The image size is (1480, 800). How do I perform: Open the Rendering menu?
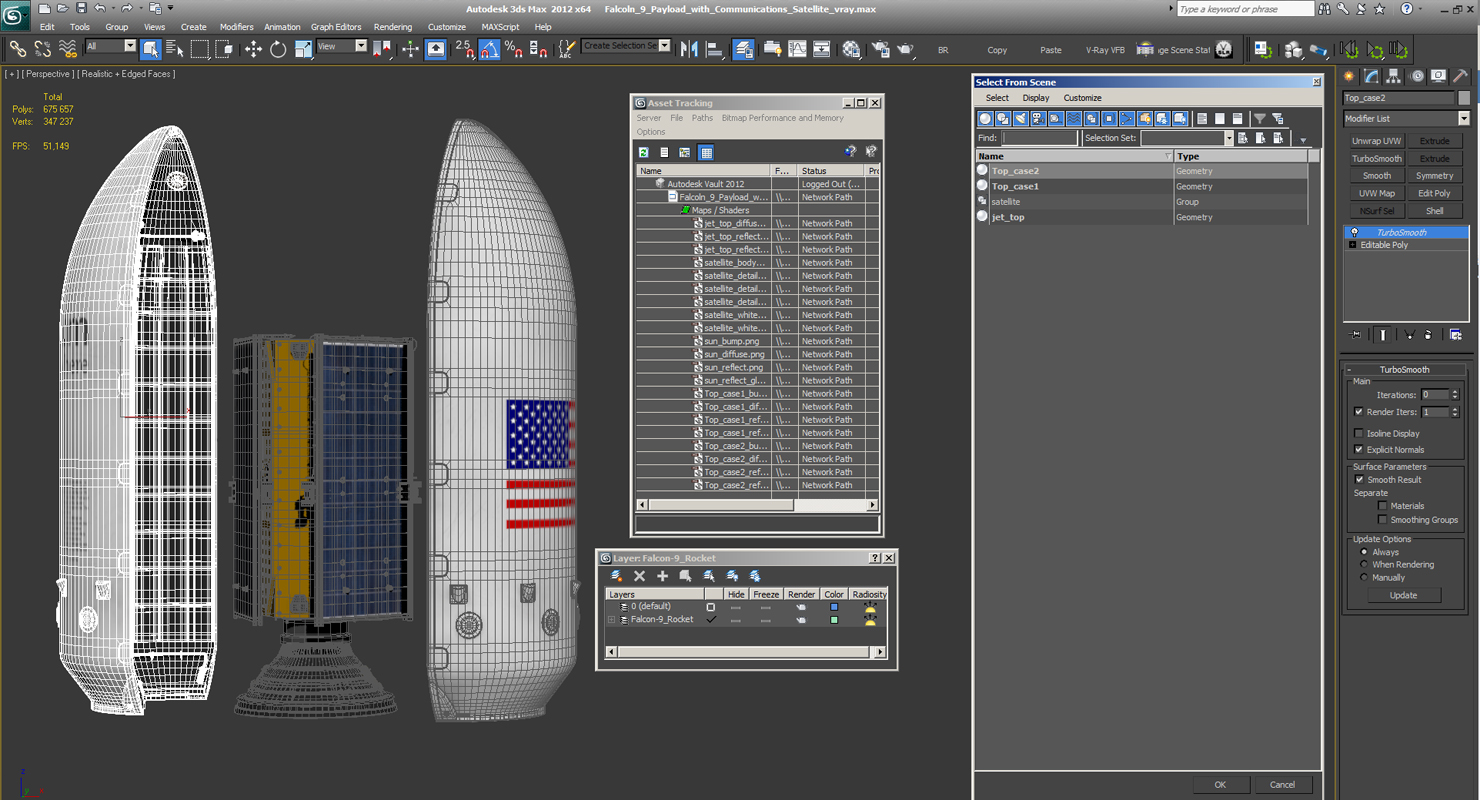tap(392, 27)
